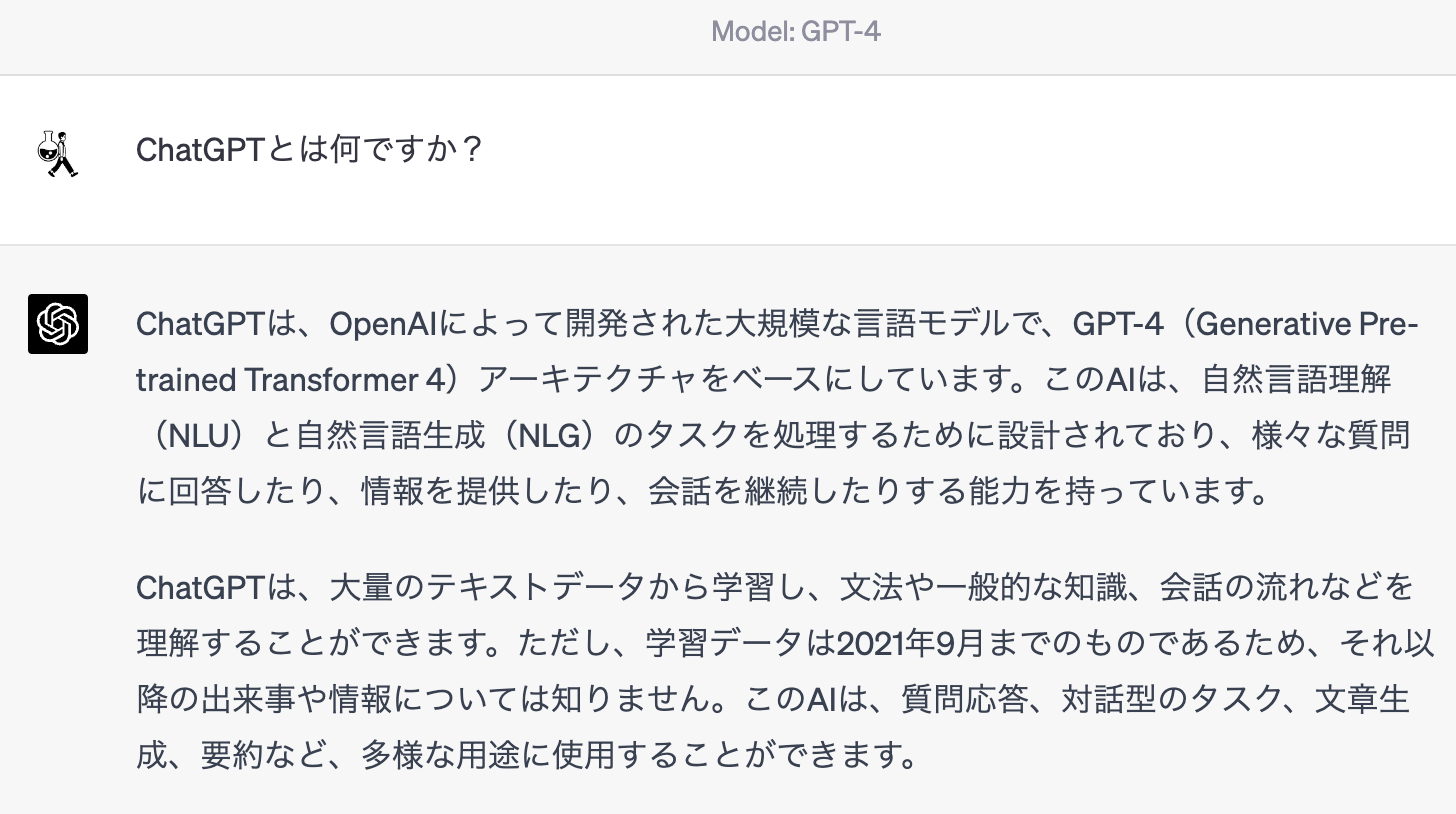Click the ChatGPT logo avatar
The width and height of the screenshot is (1456, 814).
pyautogui.click(x=58, y=324)
